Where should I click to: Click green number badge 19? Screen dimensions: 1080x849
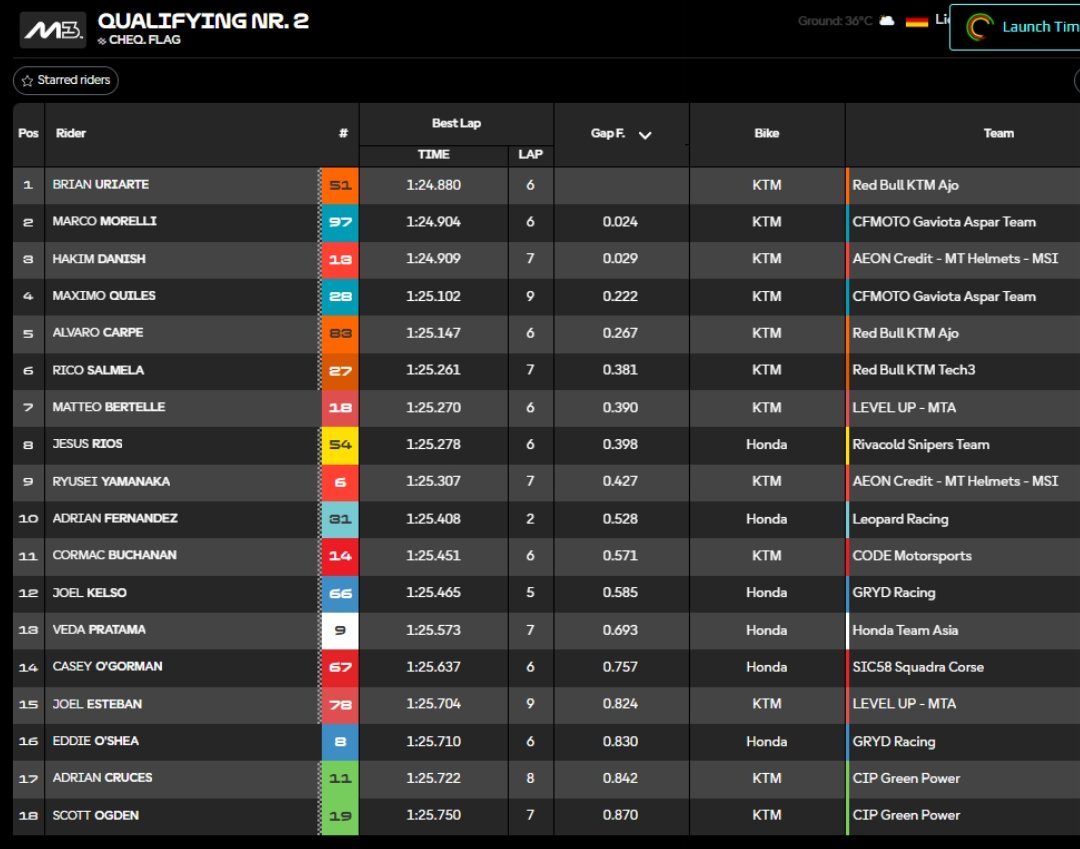340,816
